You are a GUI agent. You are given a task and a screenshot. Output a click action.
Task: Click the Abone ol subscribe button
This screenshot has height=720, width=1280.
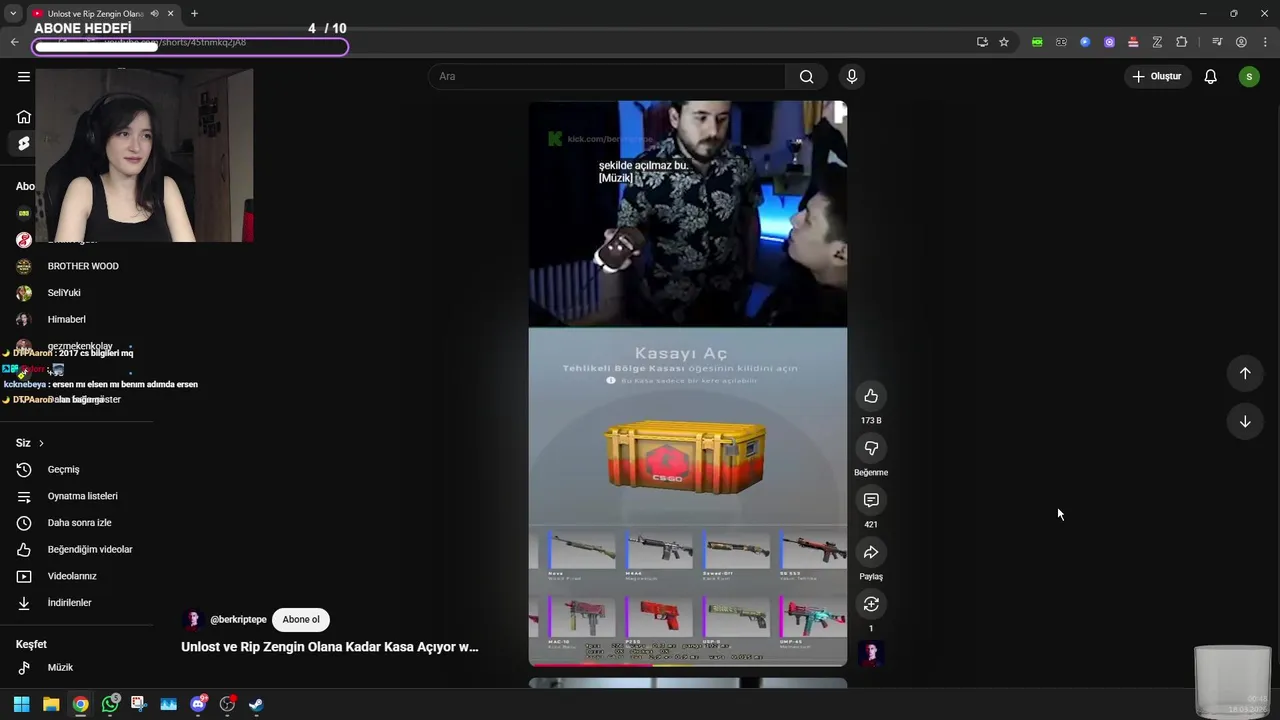301,620
